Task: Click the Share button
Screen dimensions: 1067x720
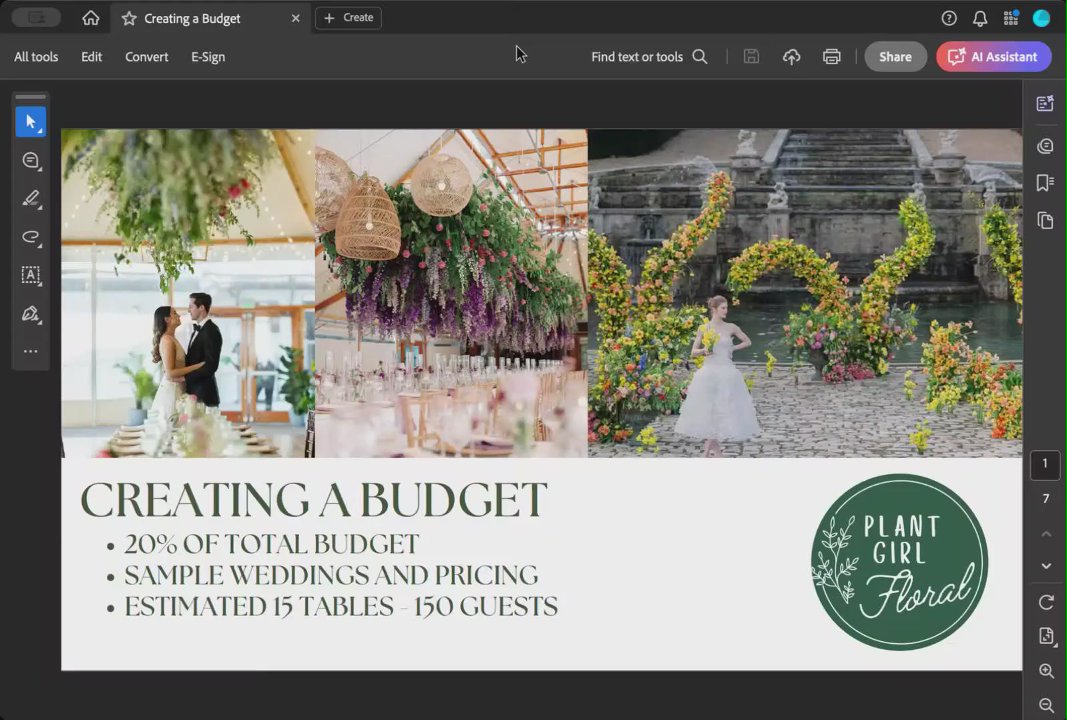Action: (x=896, y=56)
